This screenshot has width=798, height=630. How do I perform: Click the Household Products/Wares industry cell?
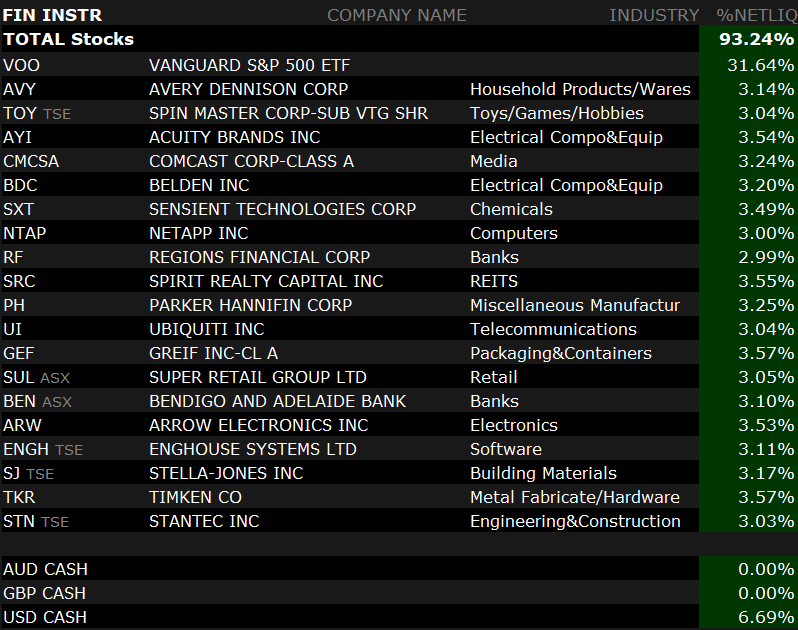coord(580,89)
